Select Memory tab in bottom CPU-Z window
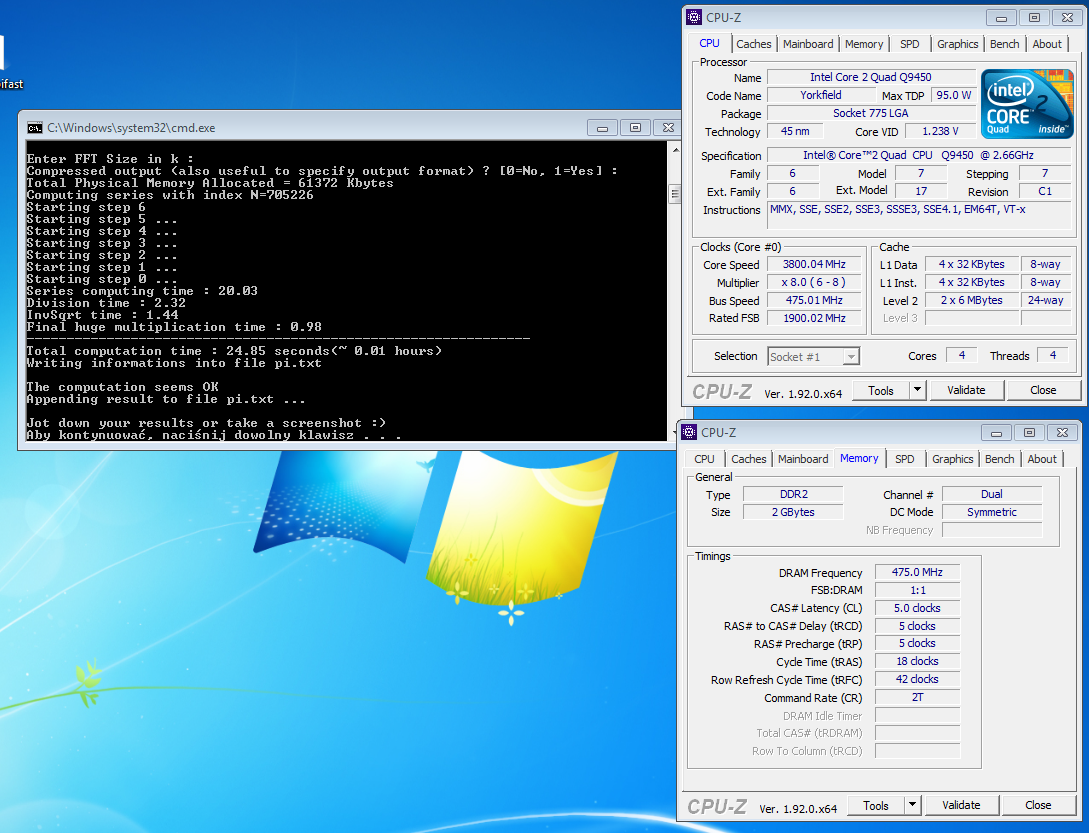The height and width of the screenshot is (833, 1089). (859, 459)
